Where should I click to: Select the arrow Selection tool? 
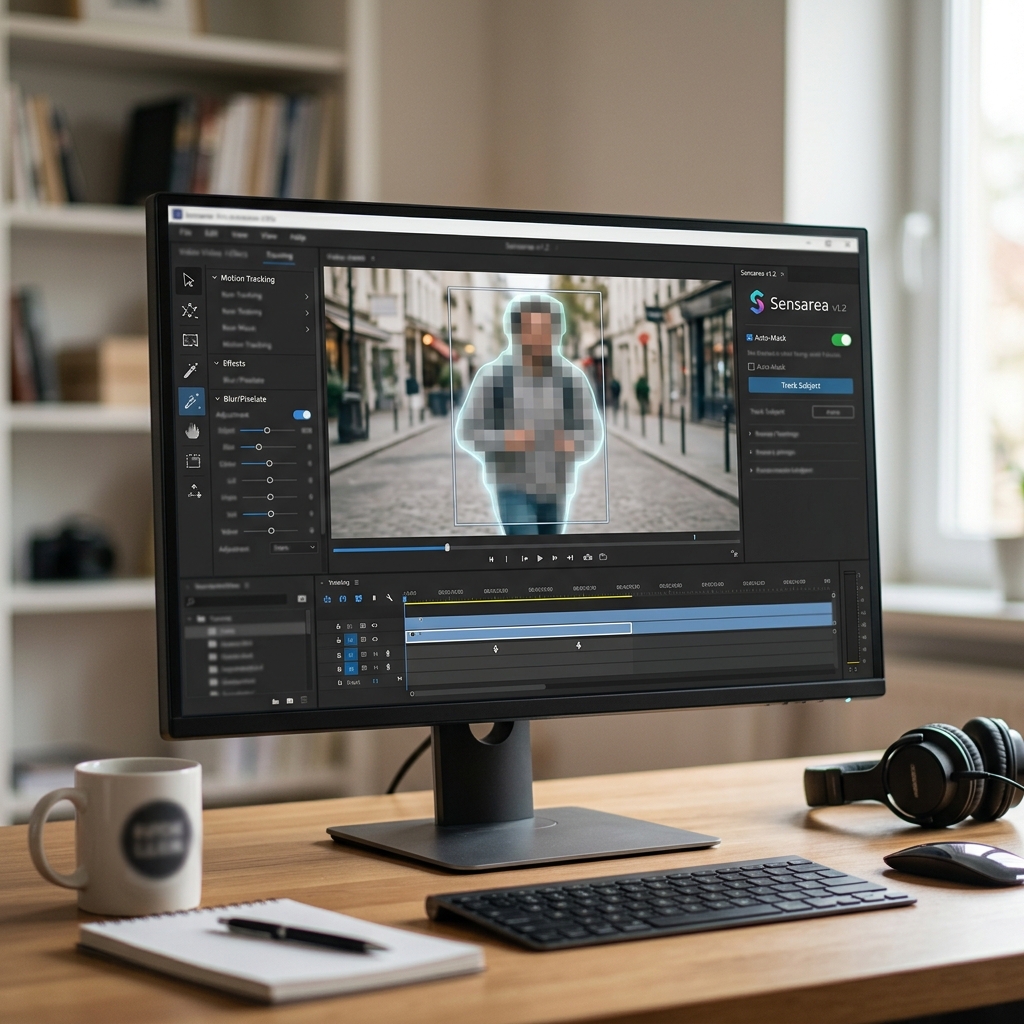(x=189, y=280)
